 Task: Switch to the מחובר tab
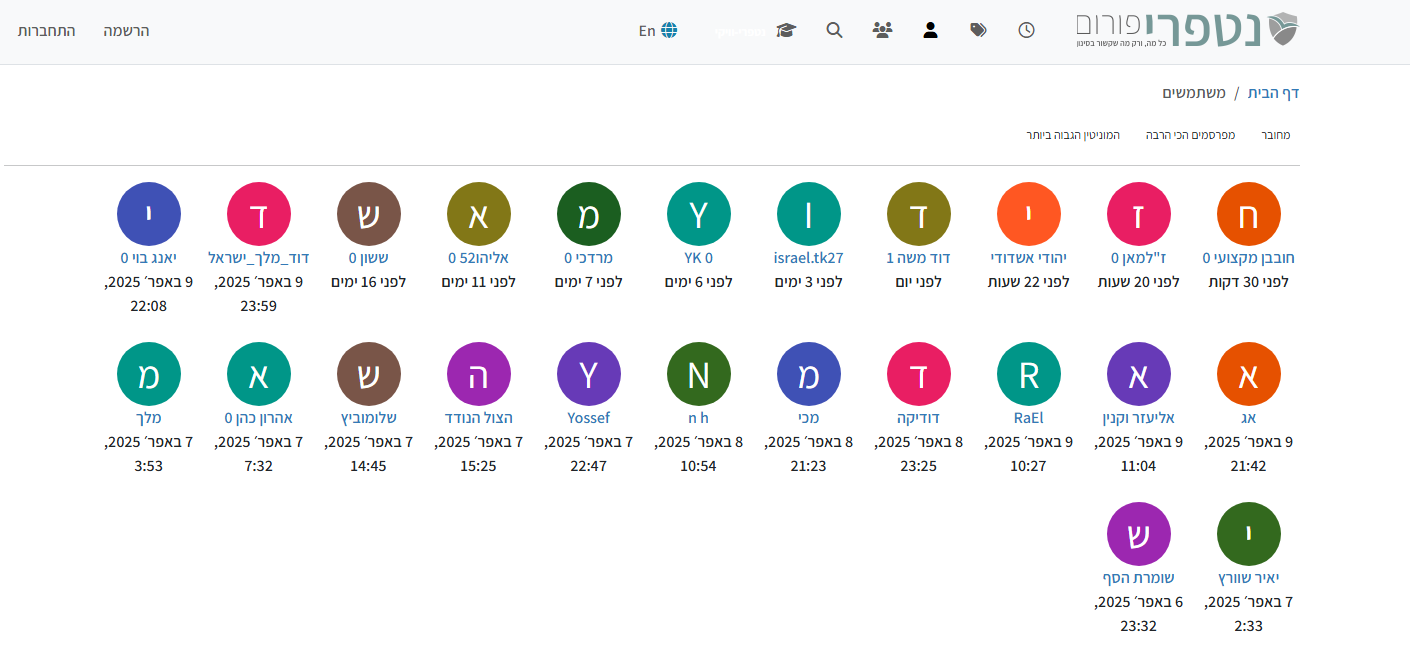(1275, 134)
